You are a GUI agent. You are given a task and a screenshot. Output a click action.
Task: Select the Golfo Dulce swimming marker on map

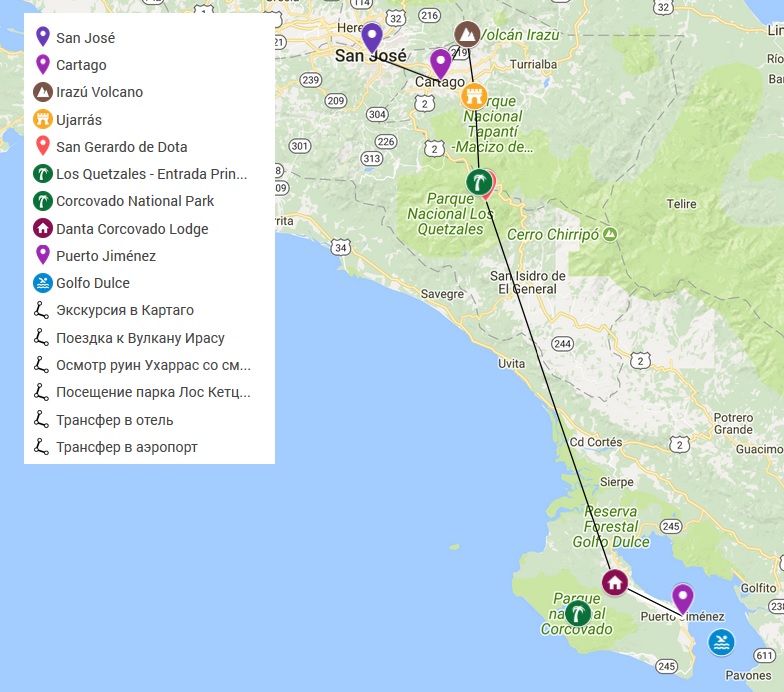tap(721, 642)
